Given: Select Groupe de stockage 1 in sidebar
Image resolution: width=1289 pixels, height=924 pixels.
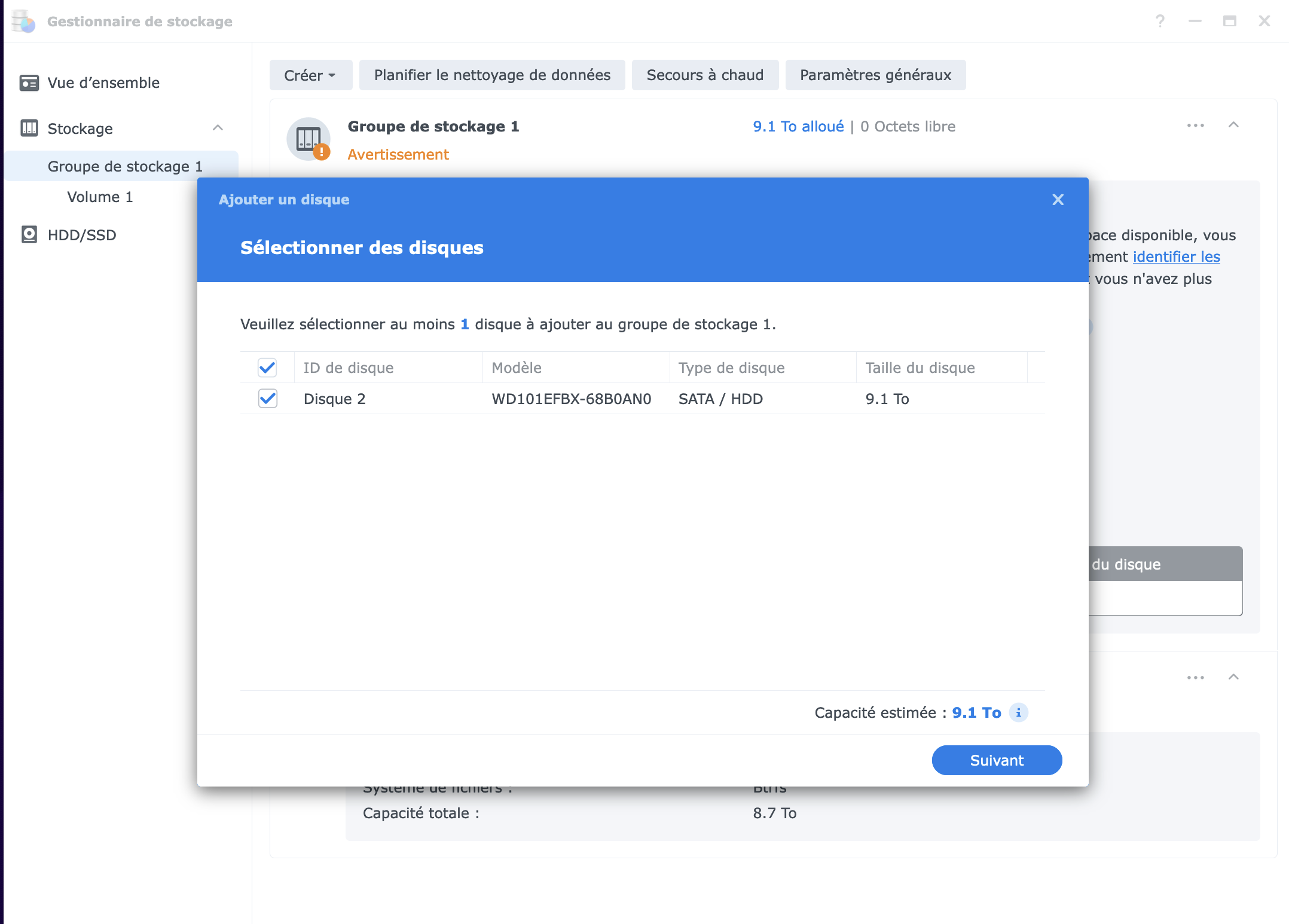Looking at the screenshot, I should [x=125, y=166].
